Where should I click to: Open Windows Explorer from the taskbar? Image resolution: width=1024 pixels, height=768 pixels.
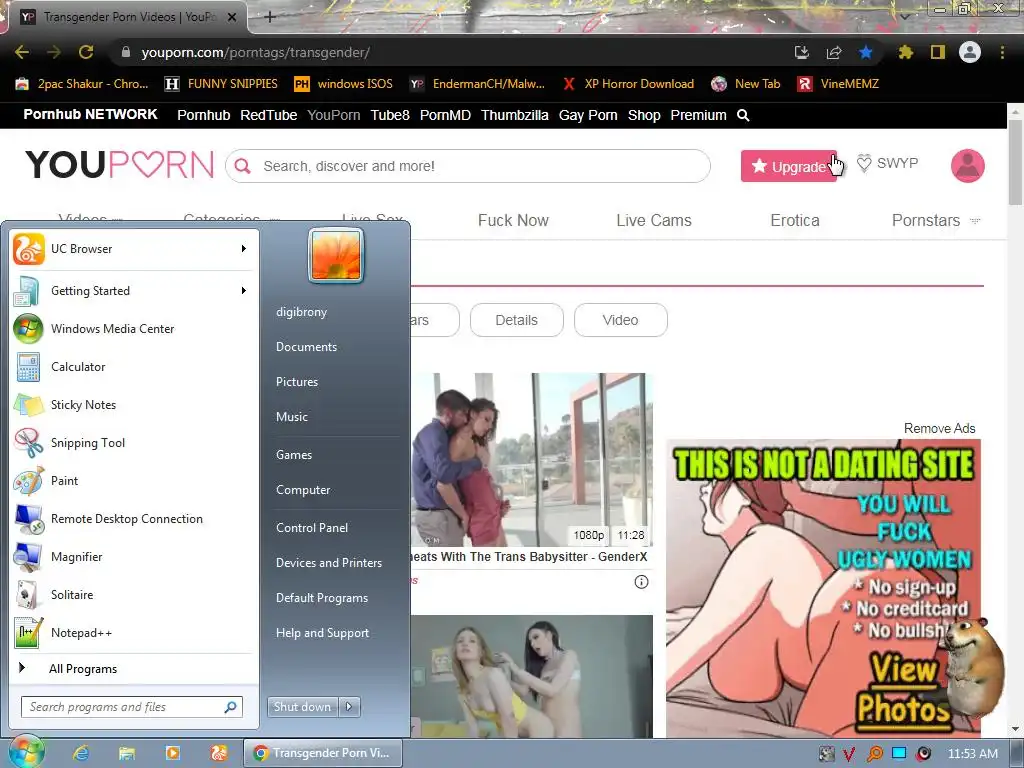click(x=127, y=753)
